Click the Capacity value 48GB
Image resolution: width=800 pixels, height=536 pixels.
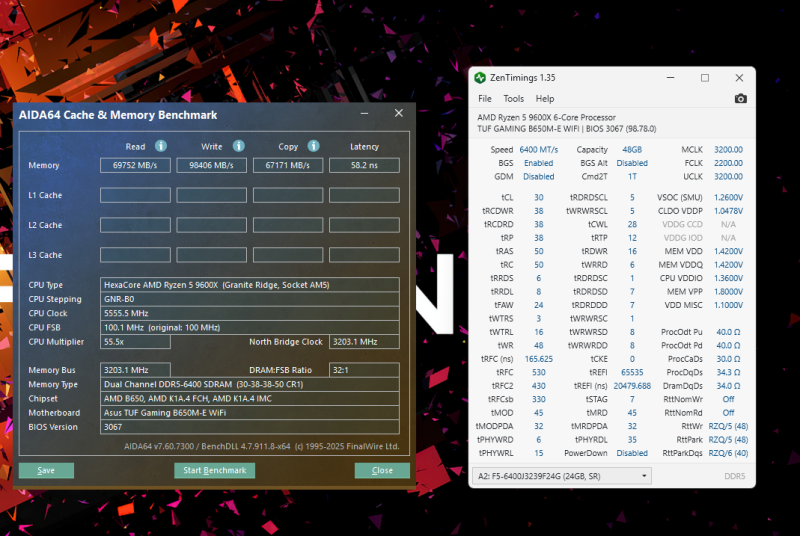point(632,149)
